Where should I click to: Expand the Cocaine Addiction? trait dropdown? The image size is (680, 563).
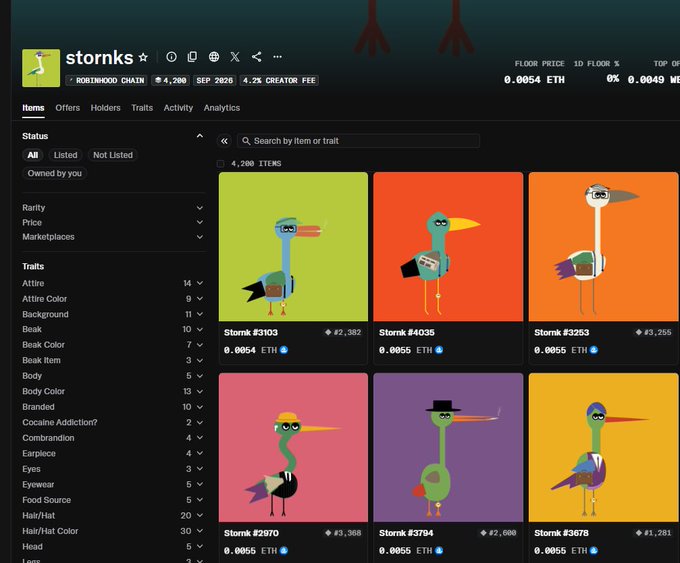coord(113,422)
